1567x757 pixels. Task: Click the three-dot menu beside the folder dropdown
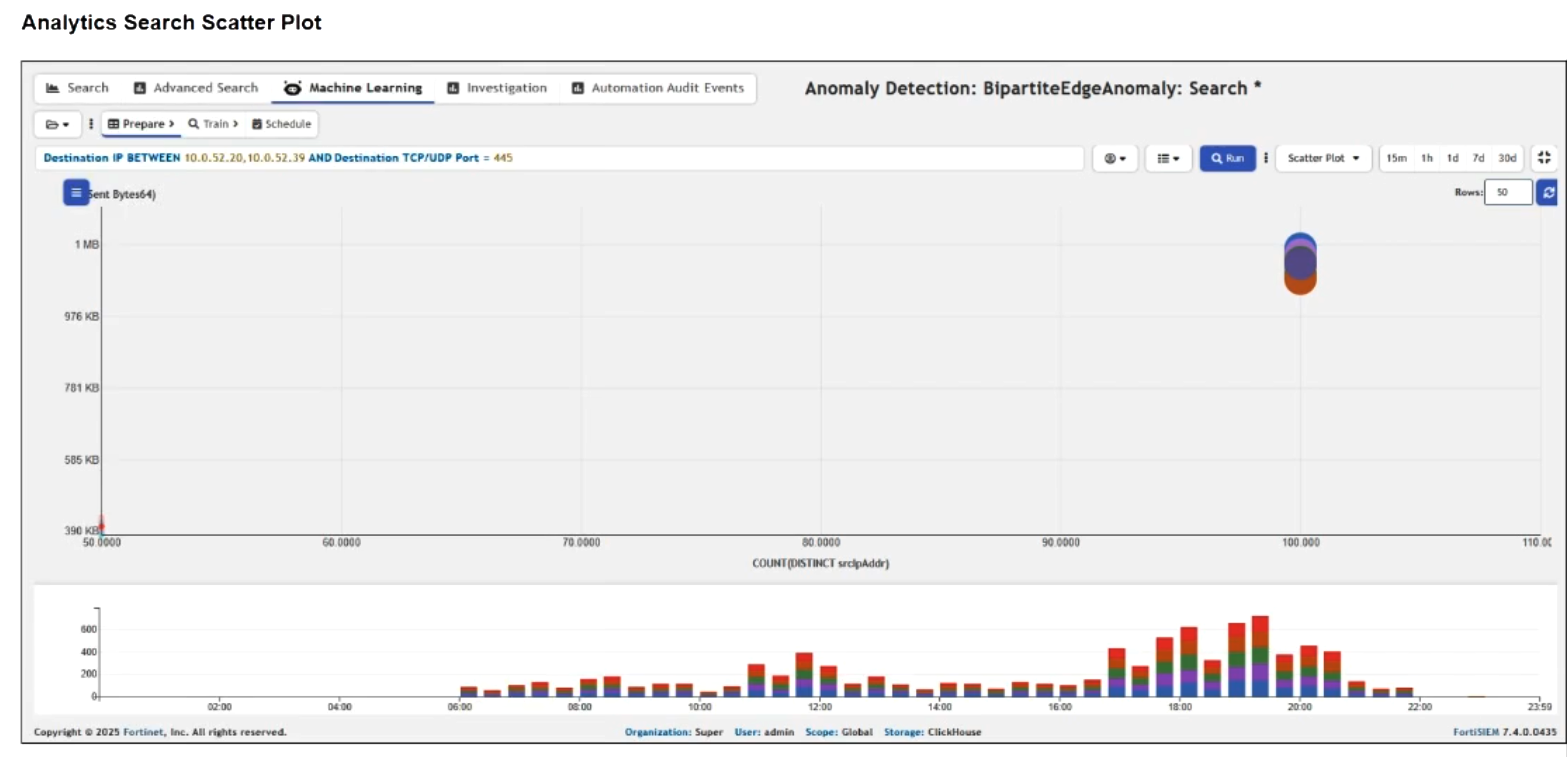point(92,124)
